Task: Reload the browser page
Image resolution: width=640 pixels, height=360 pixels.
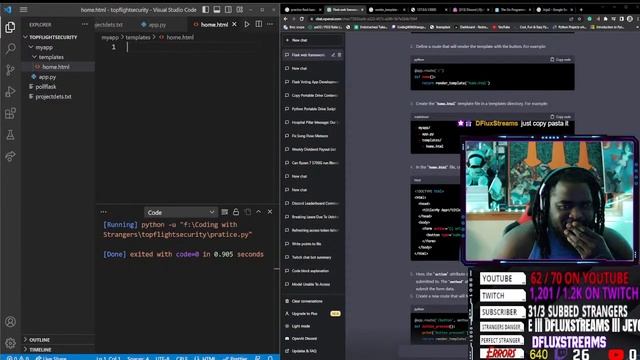Action: click(302, 19)
